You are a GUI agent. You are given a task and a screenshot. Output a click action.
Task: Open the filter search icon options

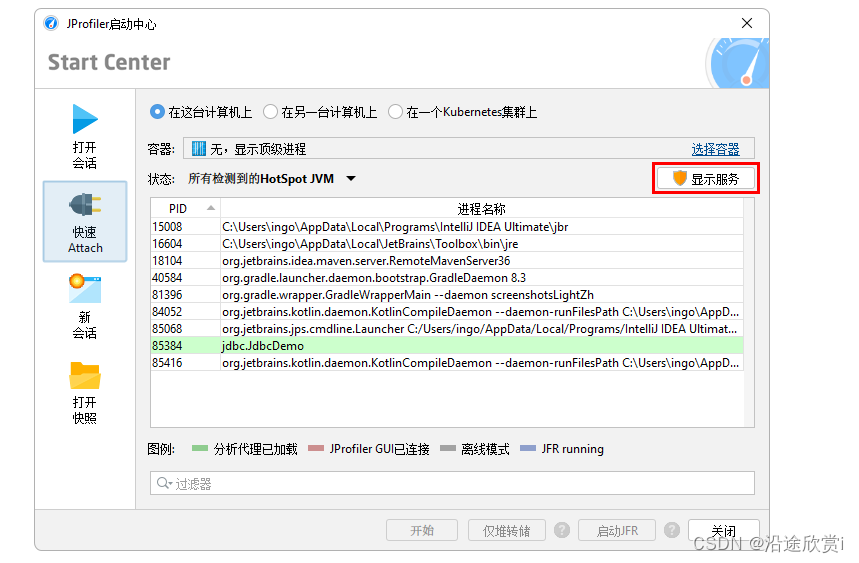pyautogui.click(x=164, y=483)
